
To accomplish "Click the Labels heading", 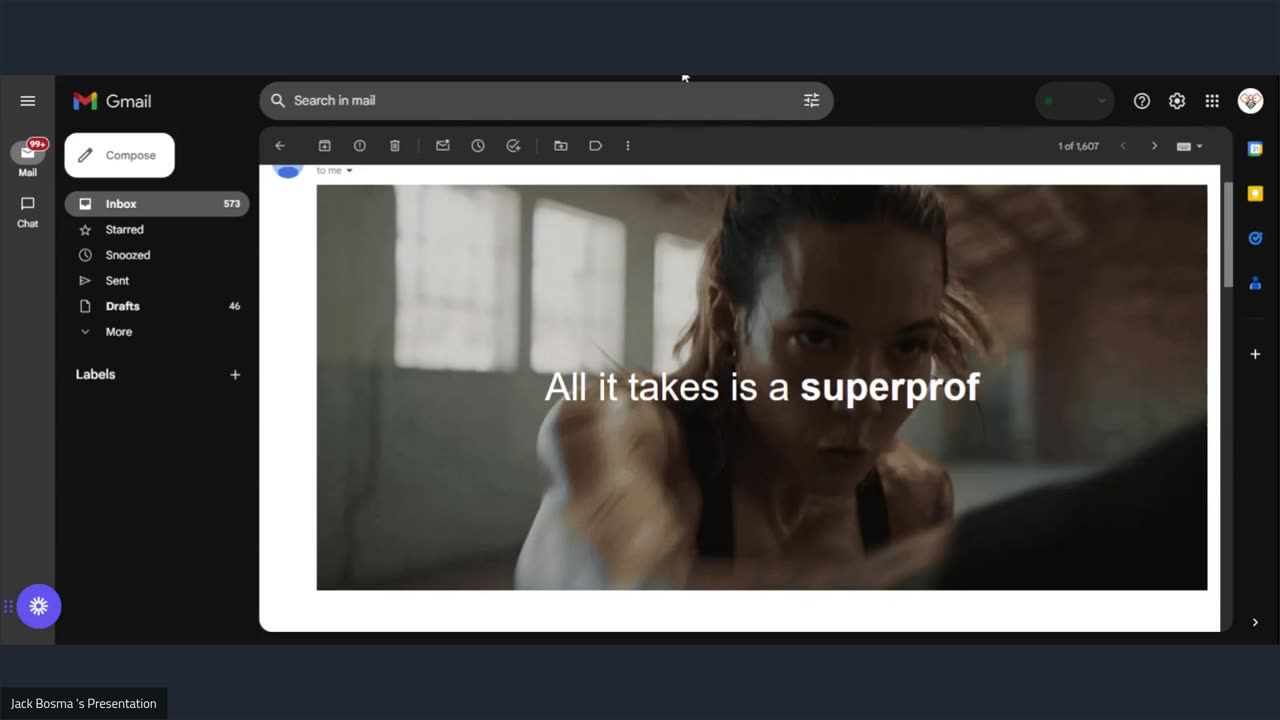I will (x=96, y=374).
